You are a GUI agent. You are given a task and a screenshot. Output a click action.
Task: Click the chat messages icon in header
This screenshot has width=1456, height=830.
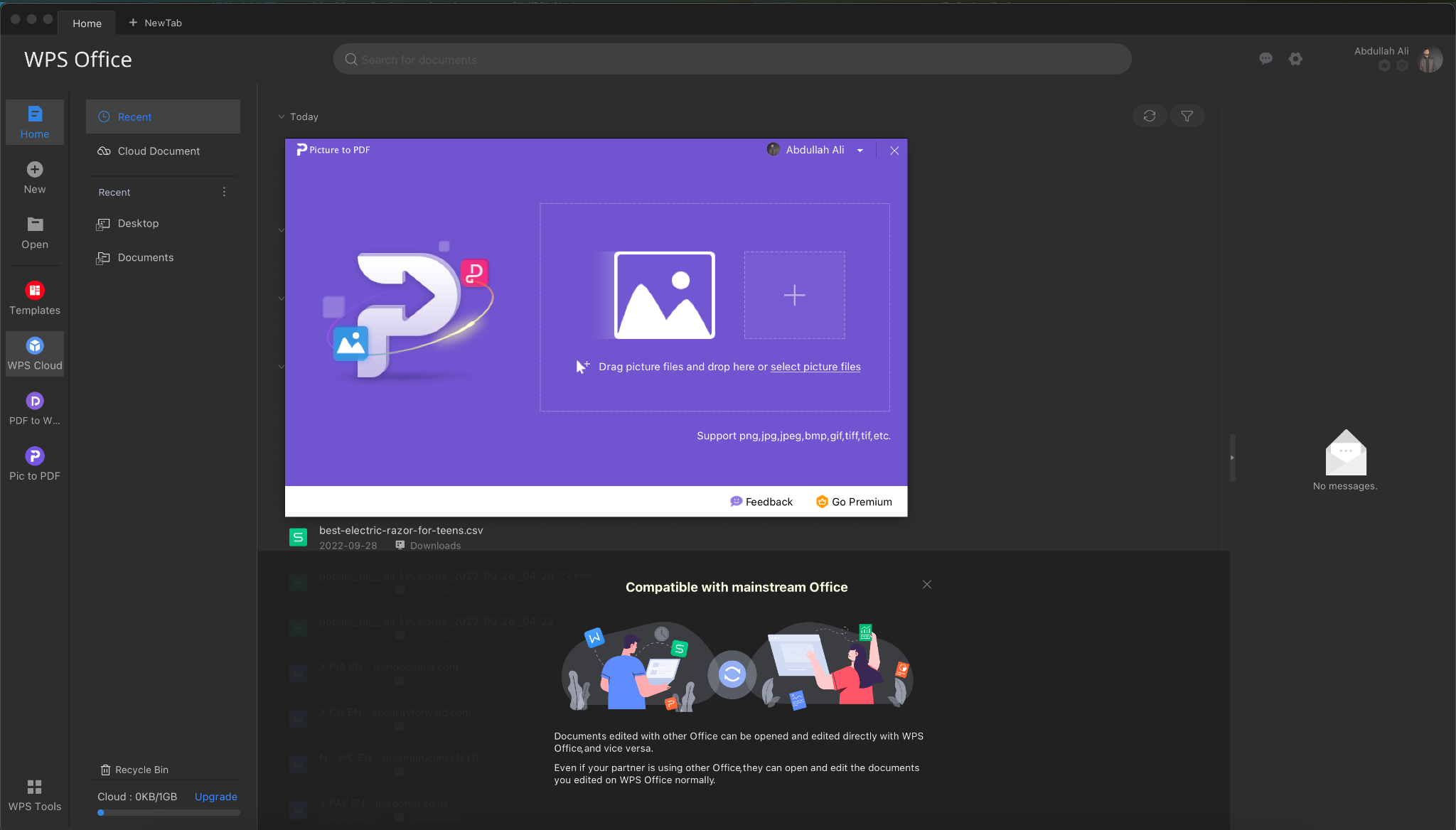click(1265, 59)
